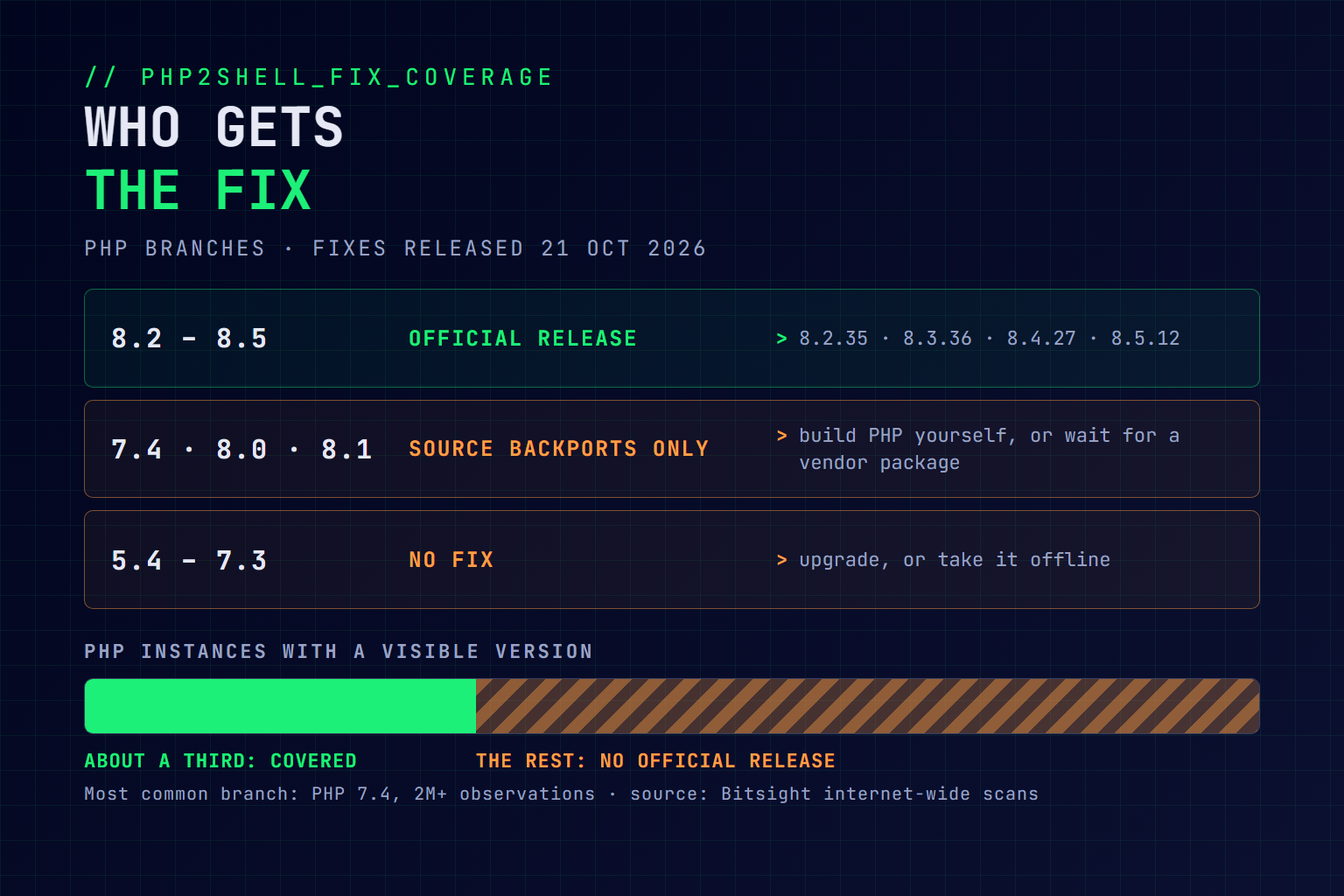
Task: Click version number "8.3.36"
Action: point(937,339)
